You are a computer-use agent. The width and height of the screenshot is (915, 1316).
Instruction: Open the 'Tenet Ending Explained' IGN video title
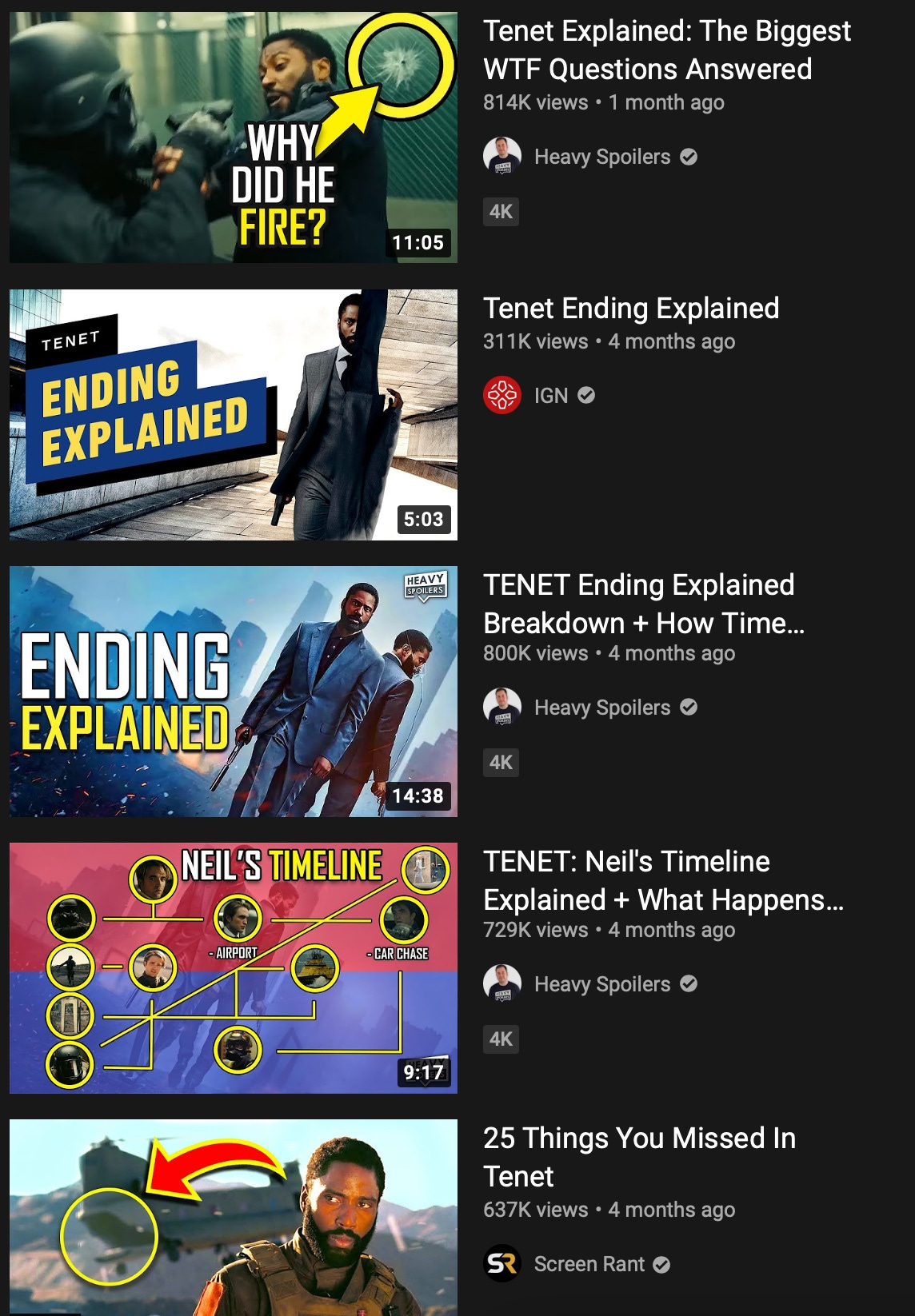(631, 308)
